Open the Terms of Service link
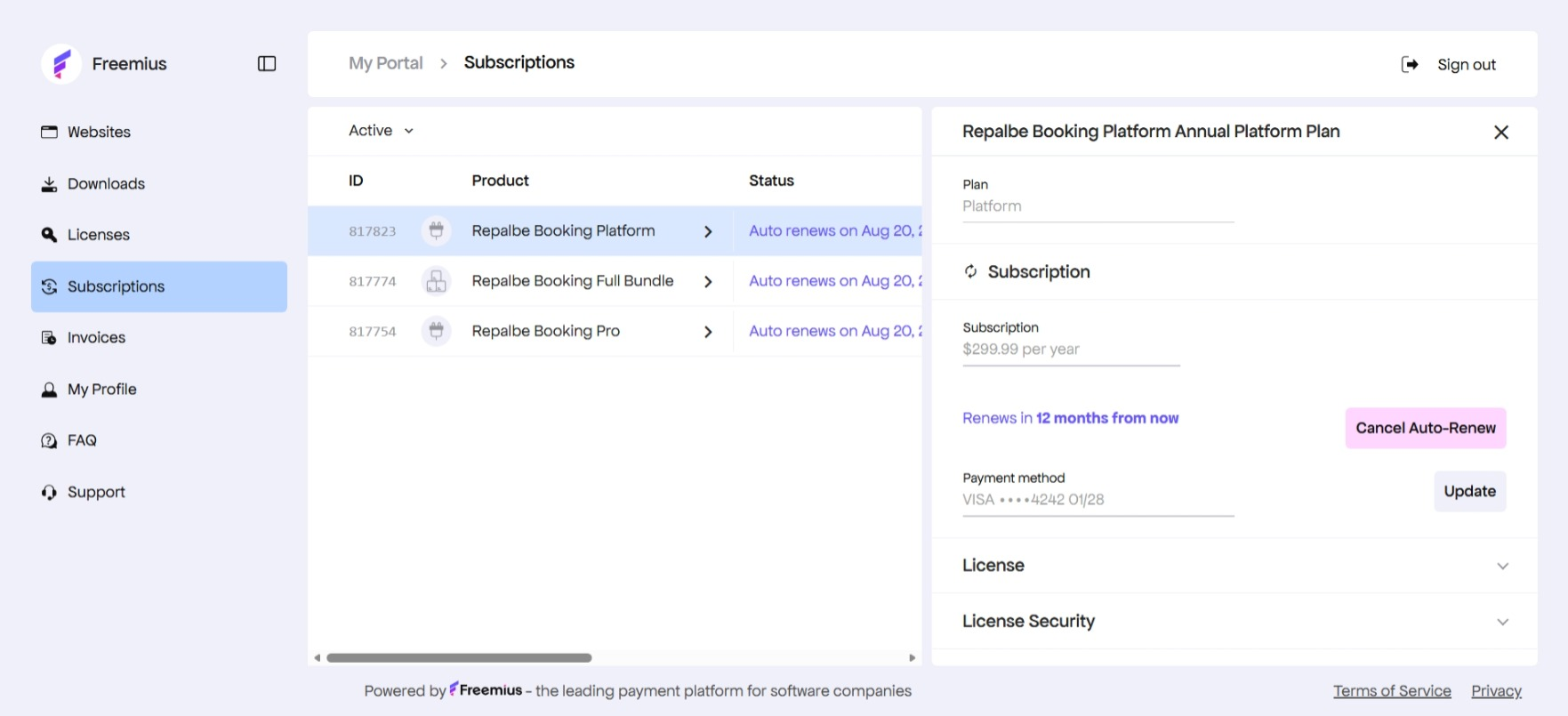This screenshot has height=716, width=1568. 1392,691
